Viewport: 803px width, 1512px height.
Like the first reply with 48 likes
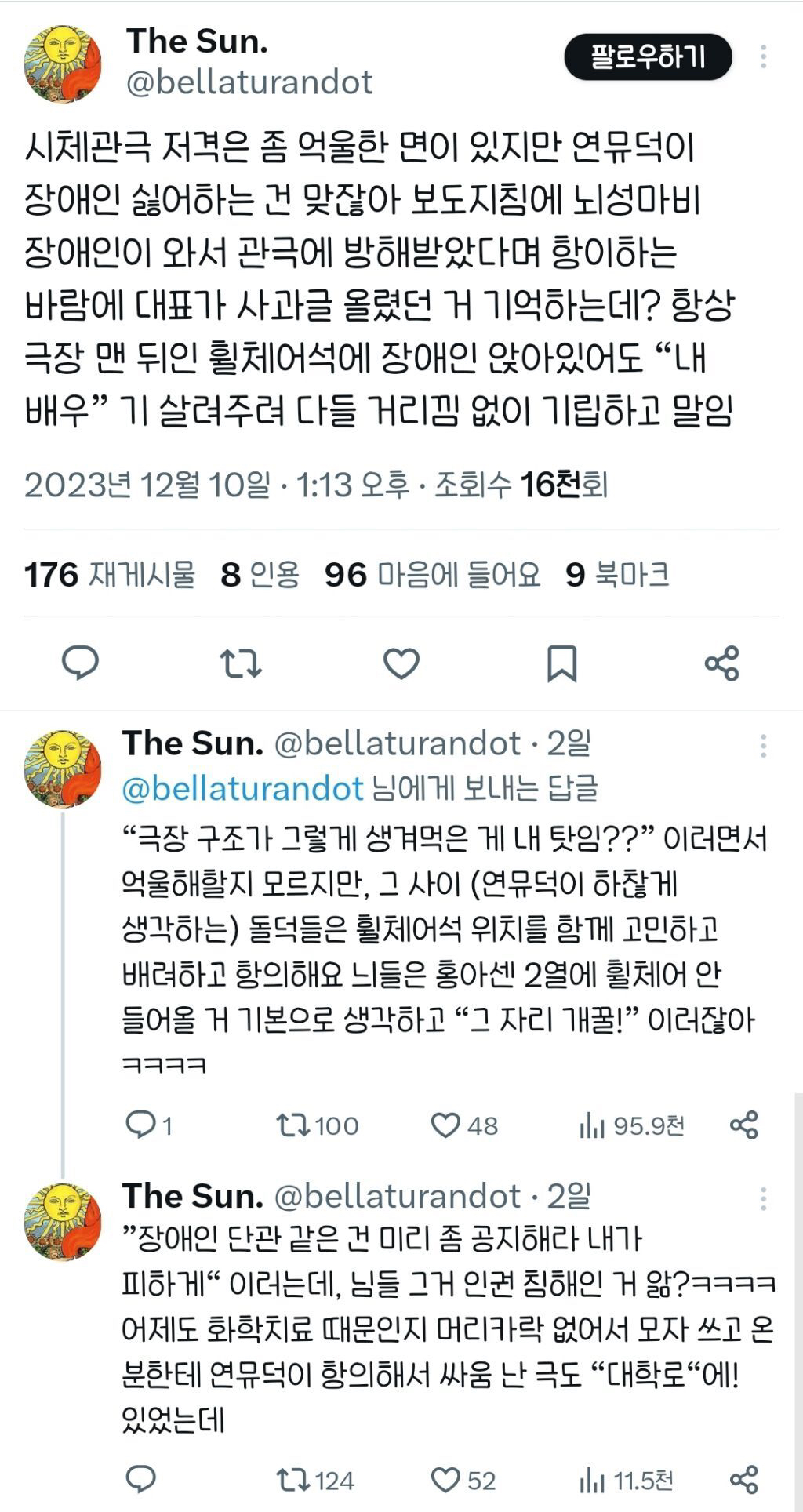coord(445,1126)
